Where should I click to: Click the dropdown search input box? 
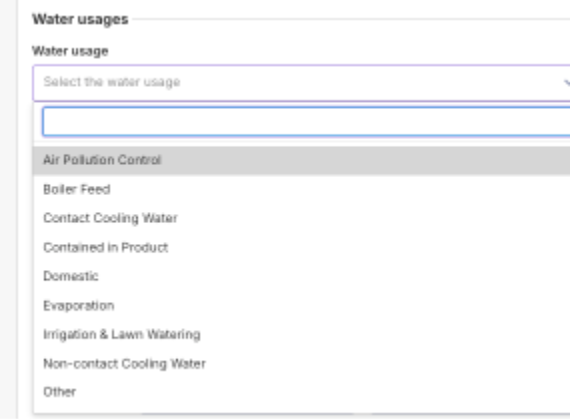click(x=306, y=122)
